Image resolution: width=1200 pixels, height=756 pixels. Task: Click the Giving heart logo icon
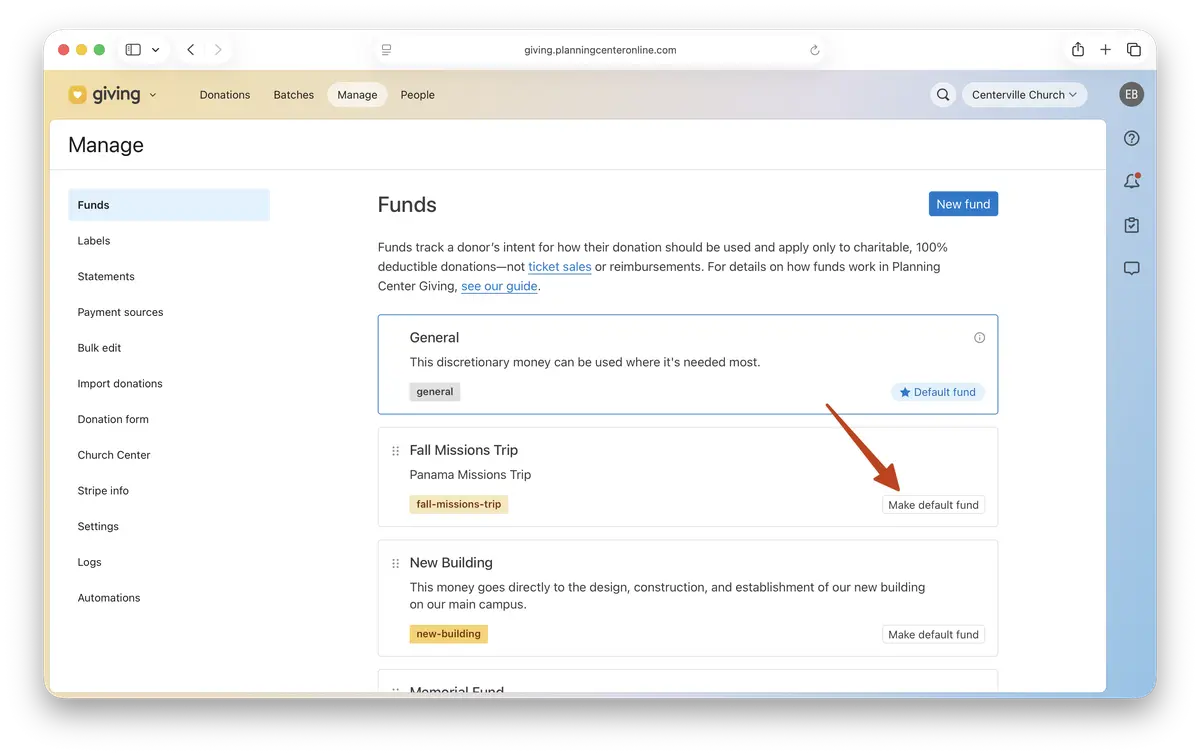click(77, 95)
